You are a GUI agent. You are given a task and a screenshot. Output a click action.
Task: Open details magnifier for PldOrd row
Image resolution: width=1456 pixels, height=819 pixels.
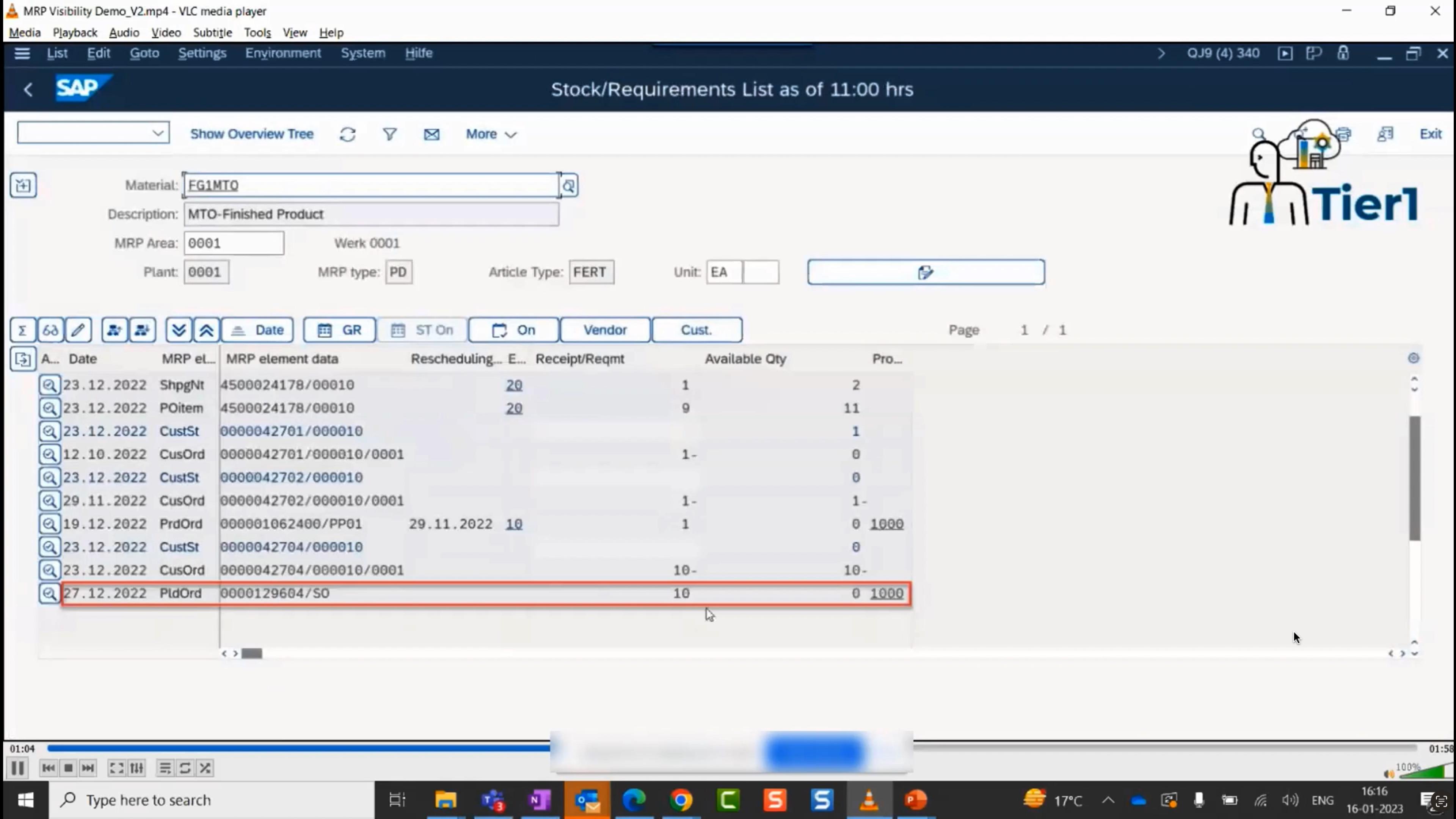point(49,593)
